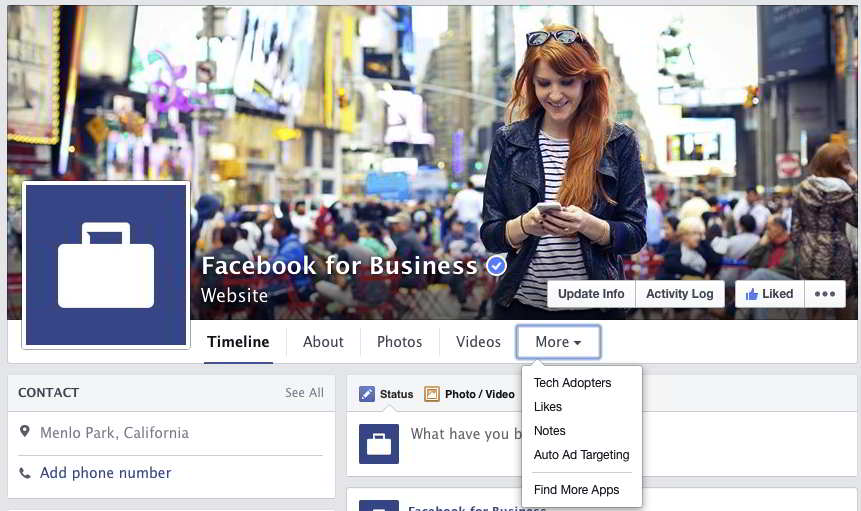Select Auto Ad Targeting menu entry

pyautogui.click(x=581, y=455)
